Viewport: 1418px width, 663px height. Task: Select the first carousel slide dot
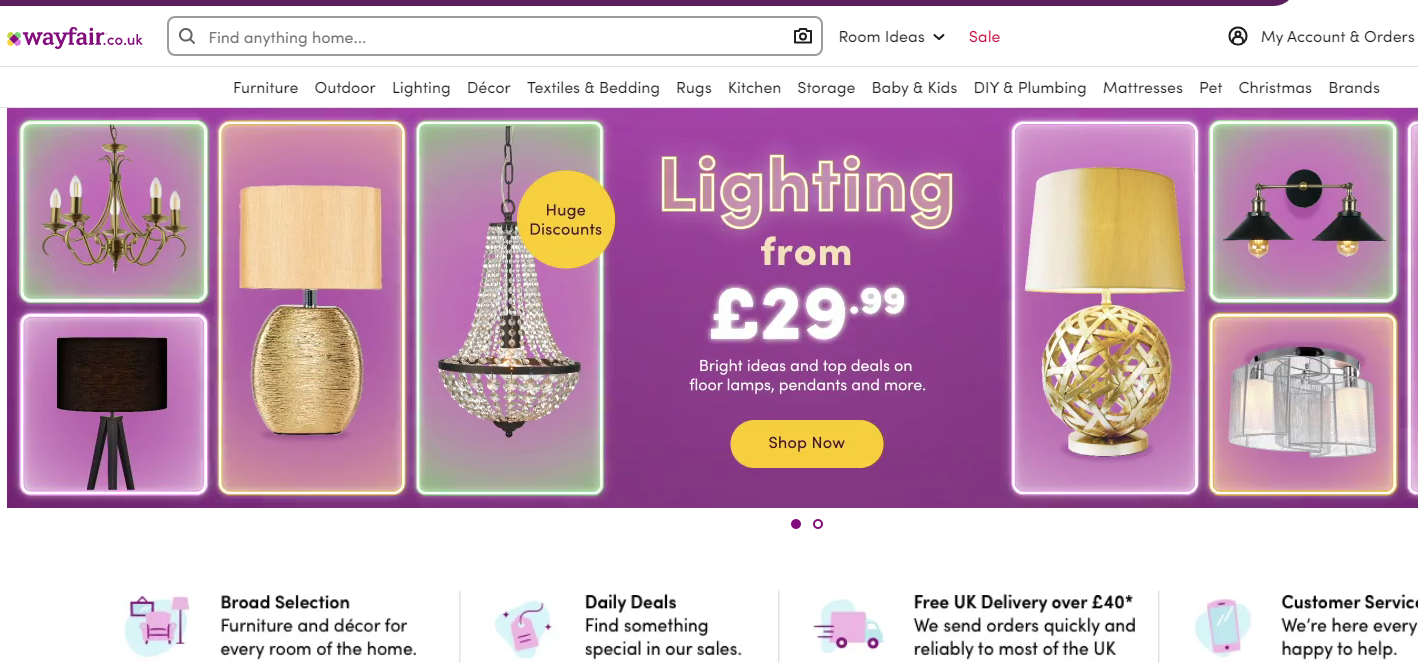click(x=796, y=524)
